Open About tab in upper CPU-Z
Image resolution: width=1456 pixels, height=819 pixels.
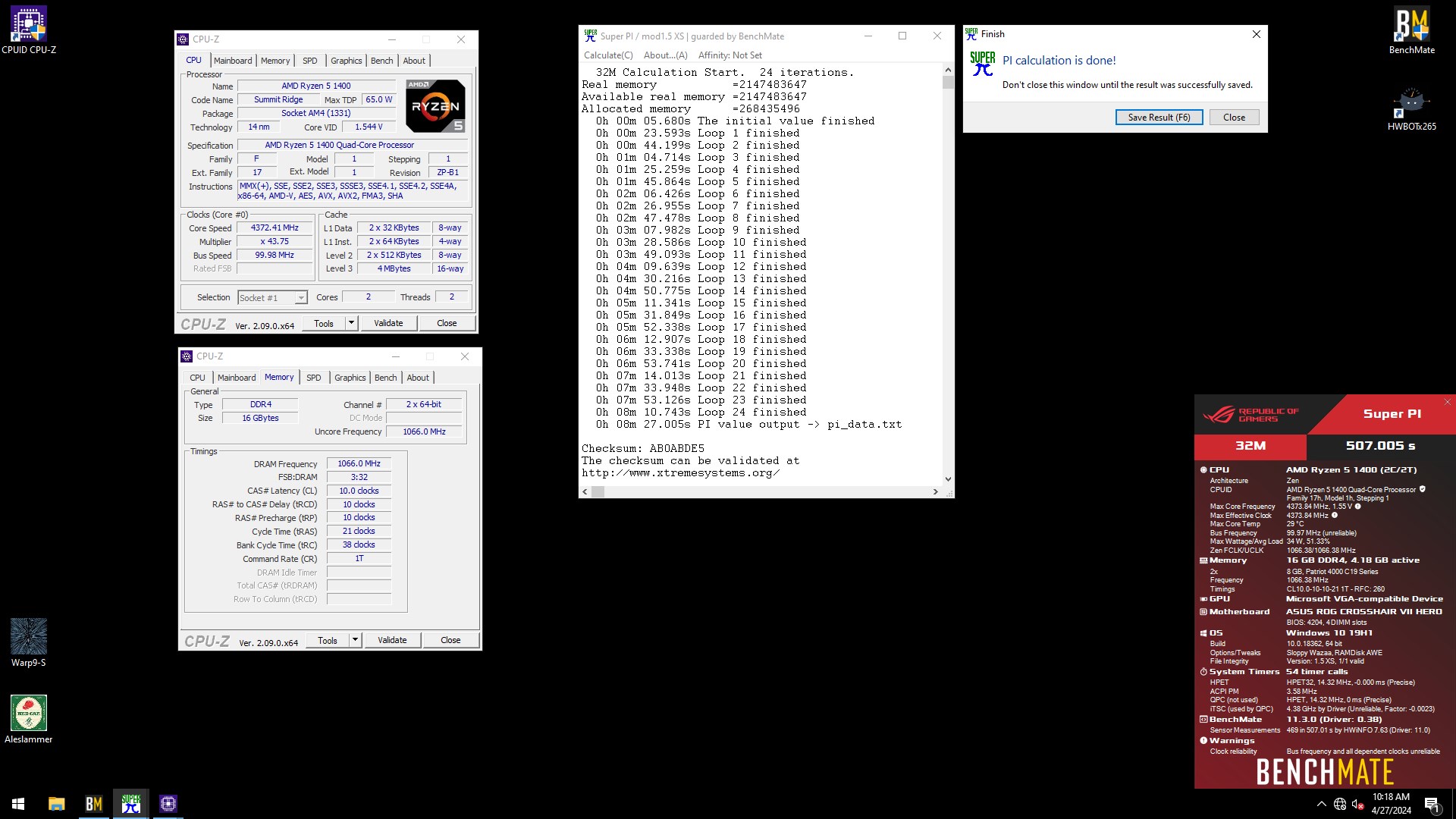point(414,61)
